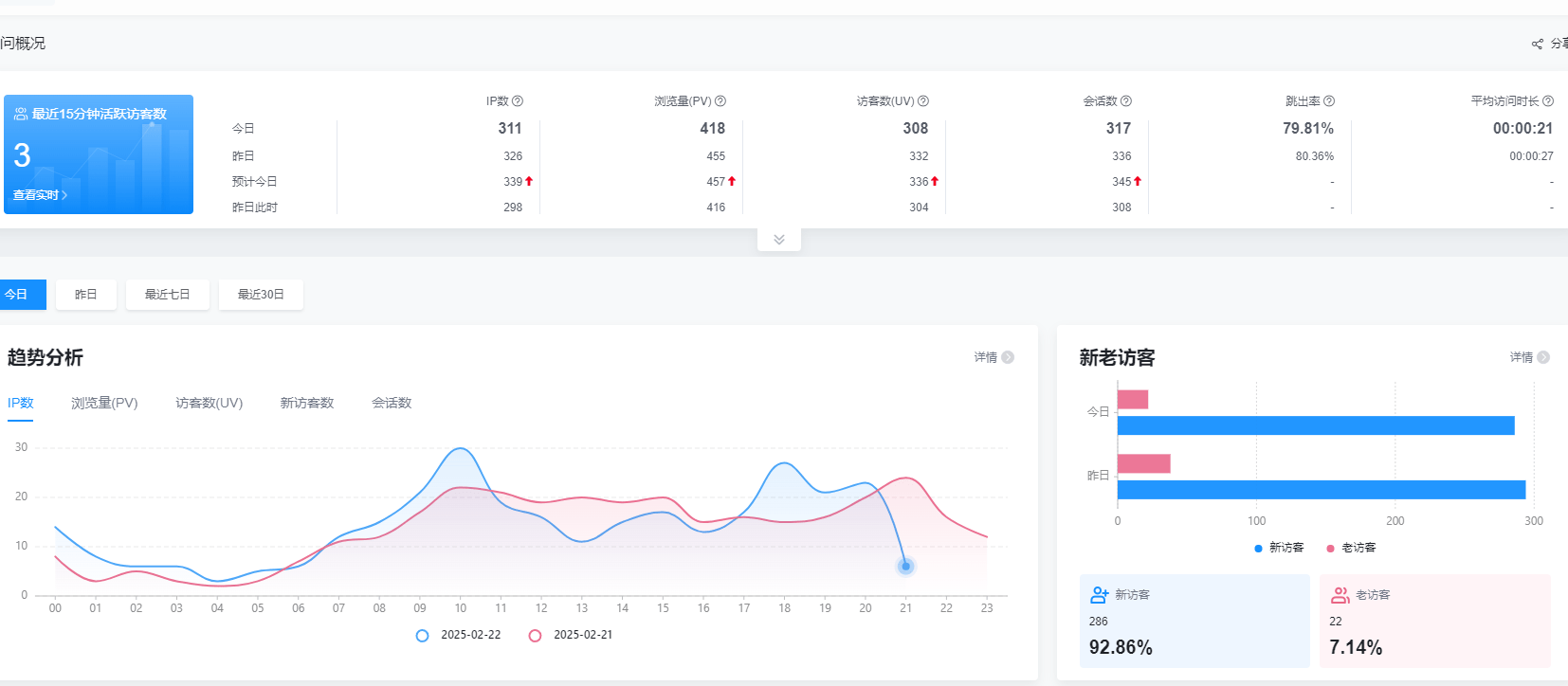The width and height of the screenshot is (1568, 686).
Task: Click the active visitor count 3
Action: (23, 155)
